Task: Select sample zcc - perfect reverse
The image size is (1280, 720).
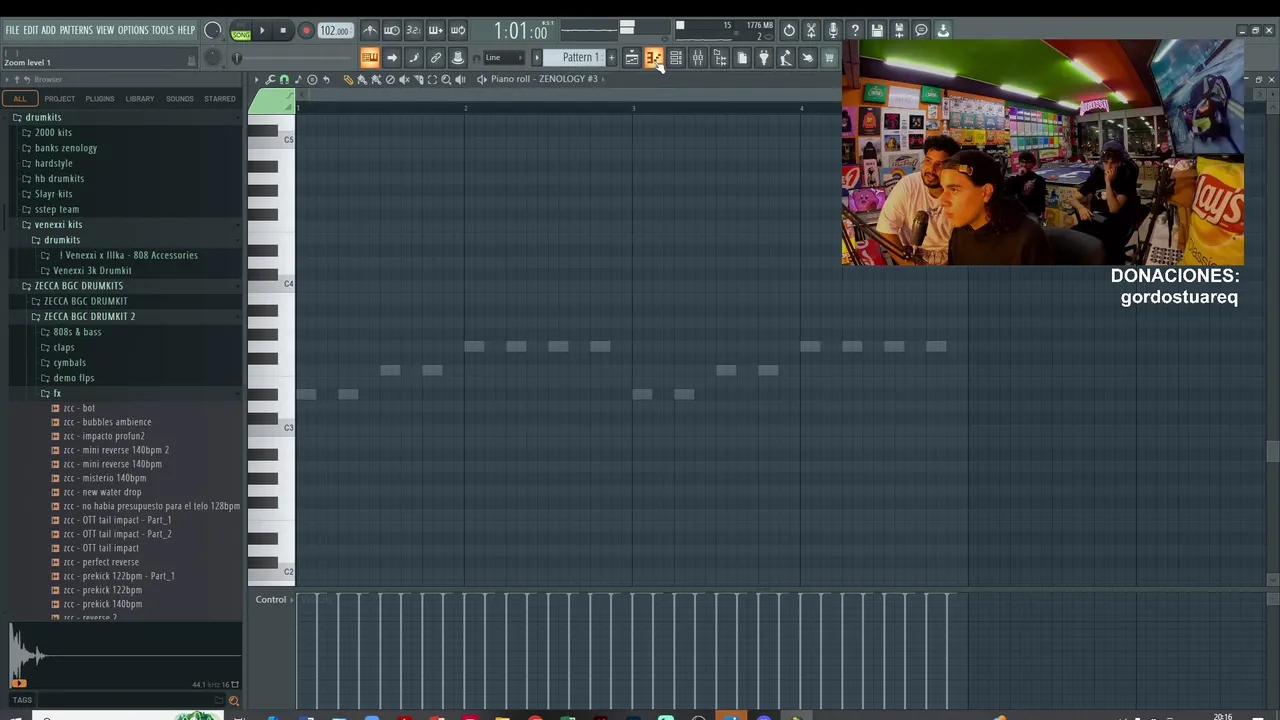Action: [x=101, y=562]
